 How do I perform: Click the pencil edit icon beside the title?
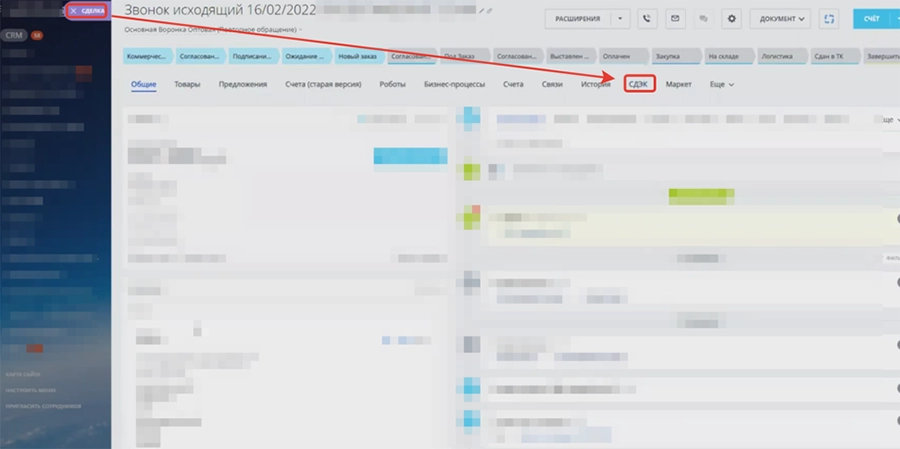tap(481, 11)
